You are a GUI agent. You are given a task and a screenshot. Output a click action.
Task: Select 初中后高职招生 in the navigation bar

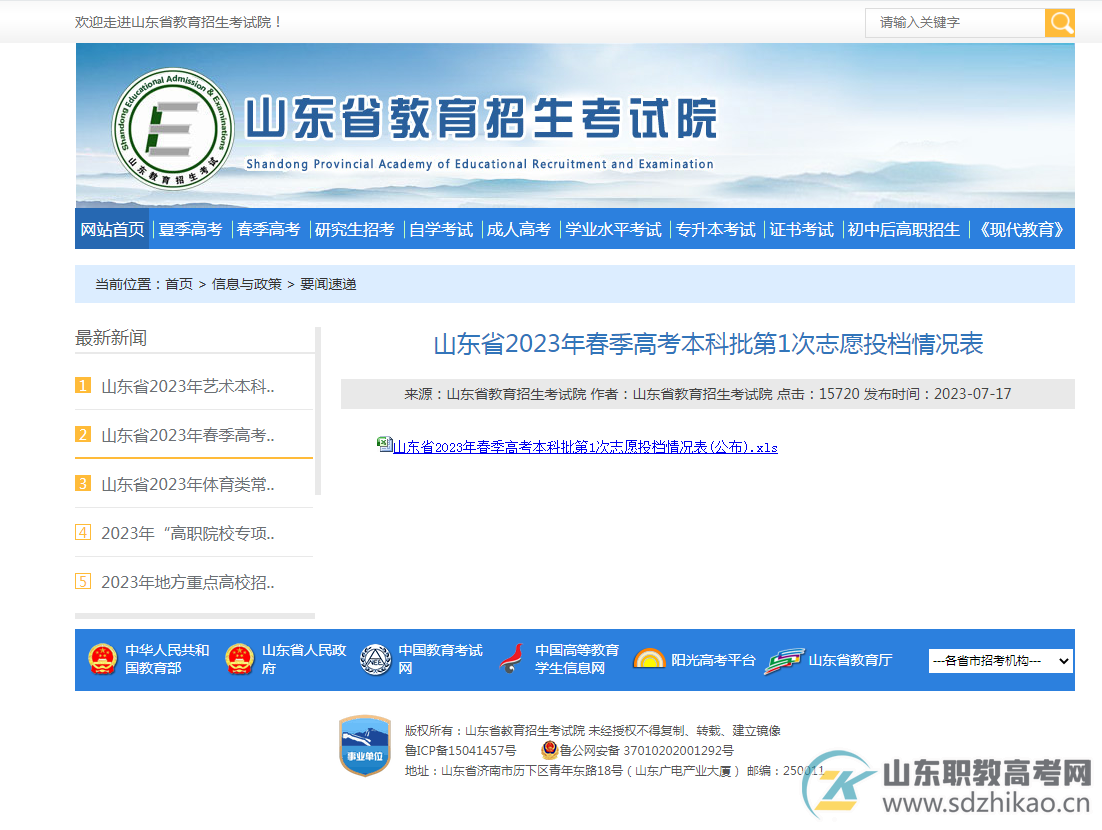904,229
